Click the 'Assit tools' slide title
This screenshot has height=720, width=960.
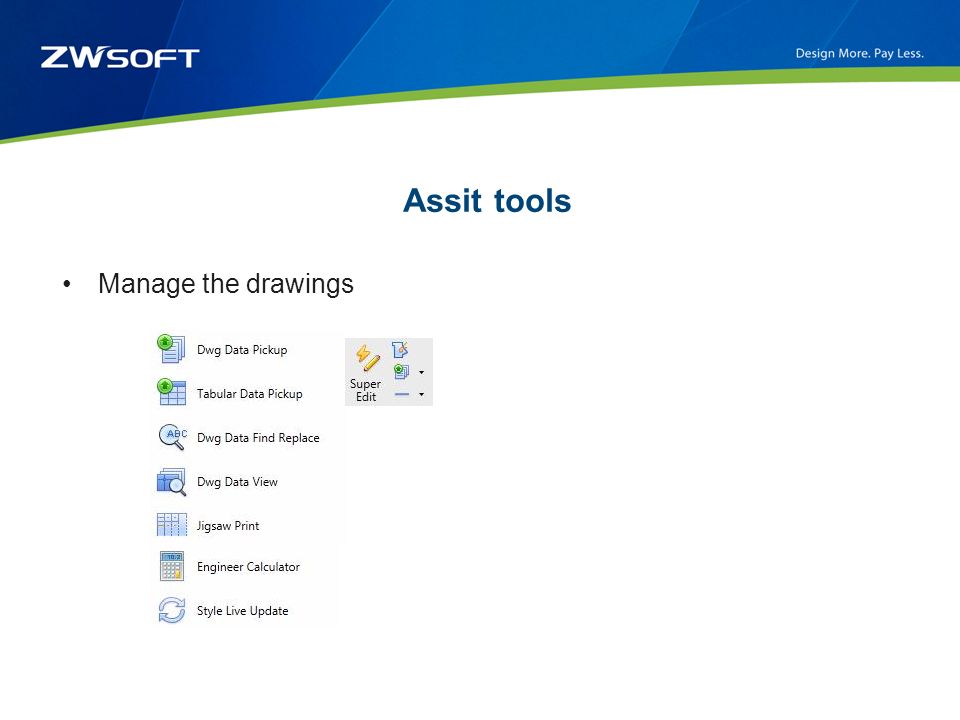487,201
